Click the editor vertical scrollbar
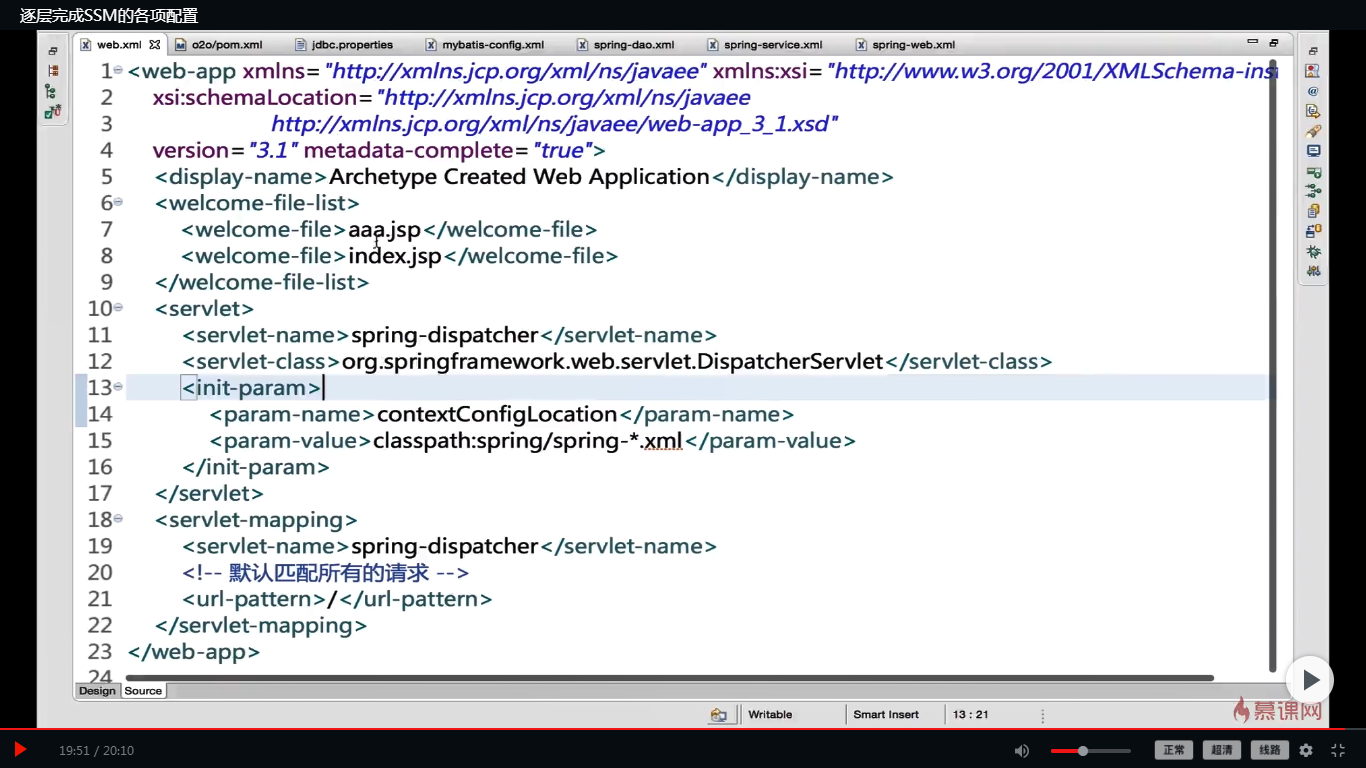The width and height of the screenshot is (1366, 768). [1273, 366]
